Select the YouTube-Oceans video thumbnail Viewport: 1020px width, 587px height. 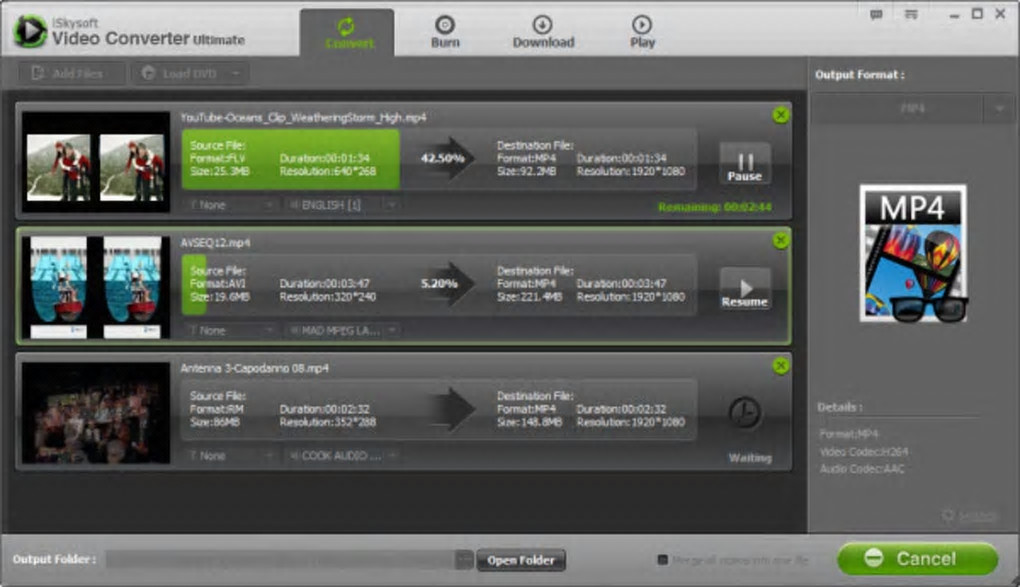[x=96, y=162]
